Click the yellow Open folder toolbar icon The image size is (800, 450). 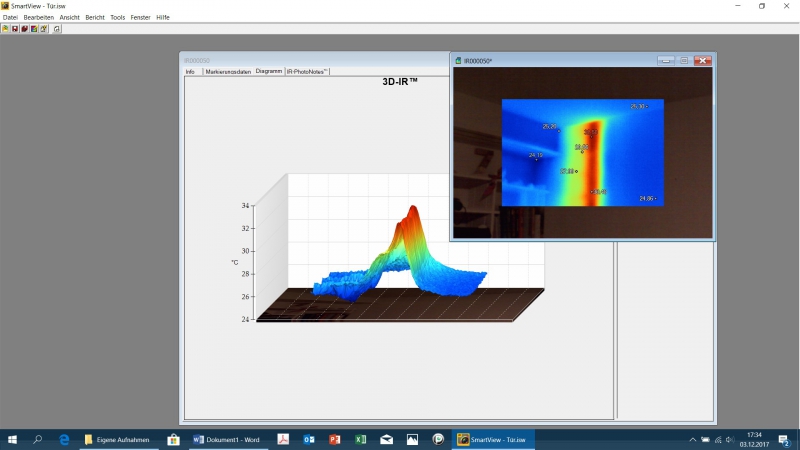pyautogui.click(x=5, y=29)
